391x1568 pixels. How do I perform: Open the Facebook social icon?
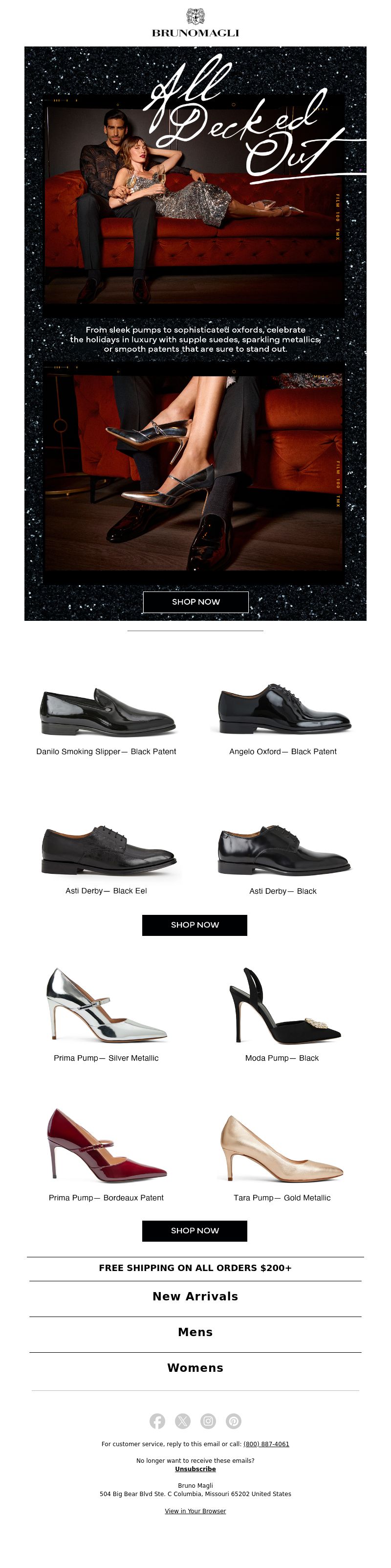157,1421
